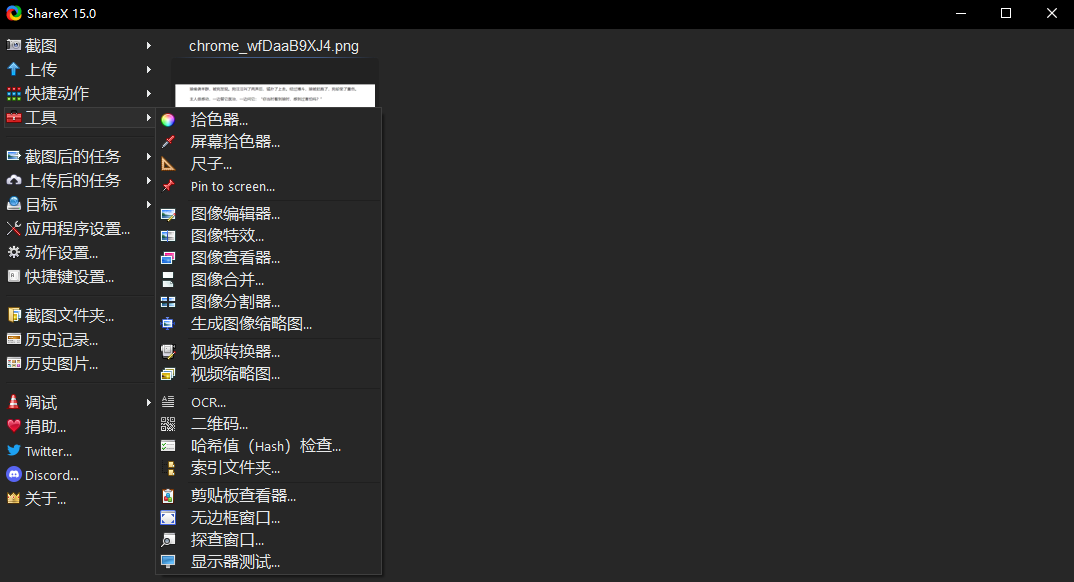
Task: Click the inspect window (探查窗口) icon
Action: pyautogui.click(x=168, y=540)
